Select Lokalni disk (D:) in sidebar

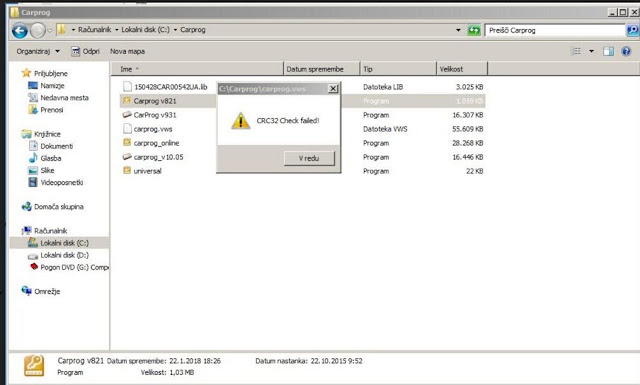64,255
